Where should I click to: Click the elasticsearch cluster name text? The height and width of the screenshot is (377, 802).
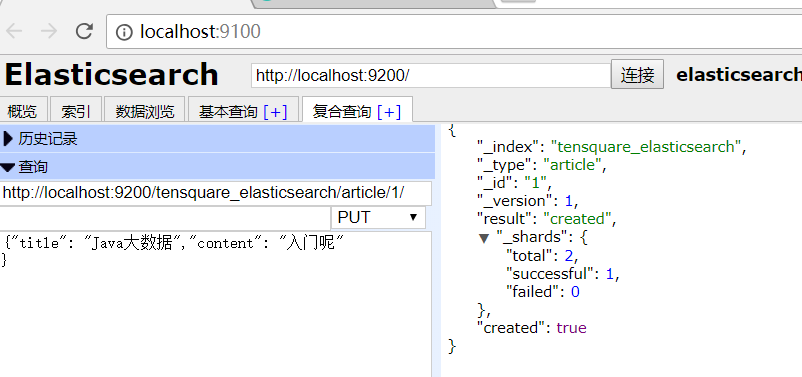tap(739, 75)
